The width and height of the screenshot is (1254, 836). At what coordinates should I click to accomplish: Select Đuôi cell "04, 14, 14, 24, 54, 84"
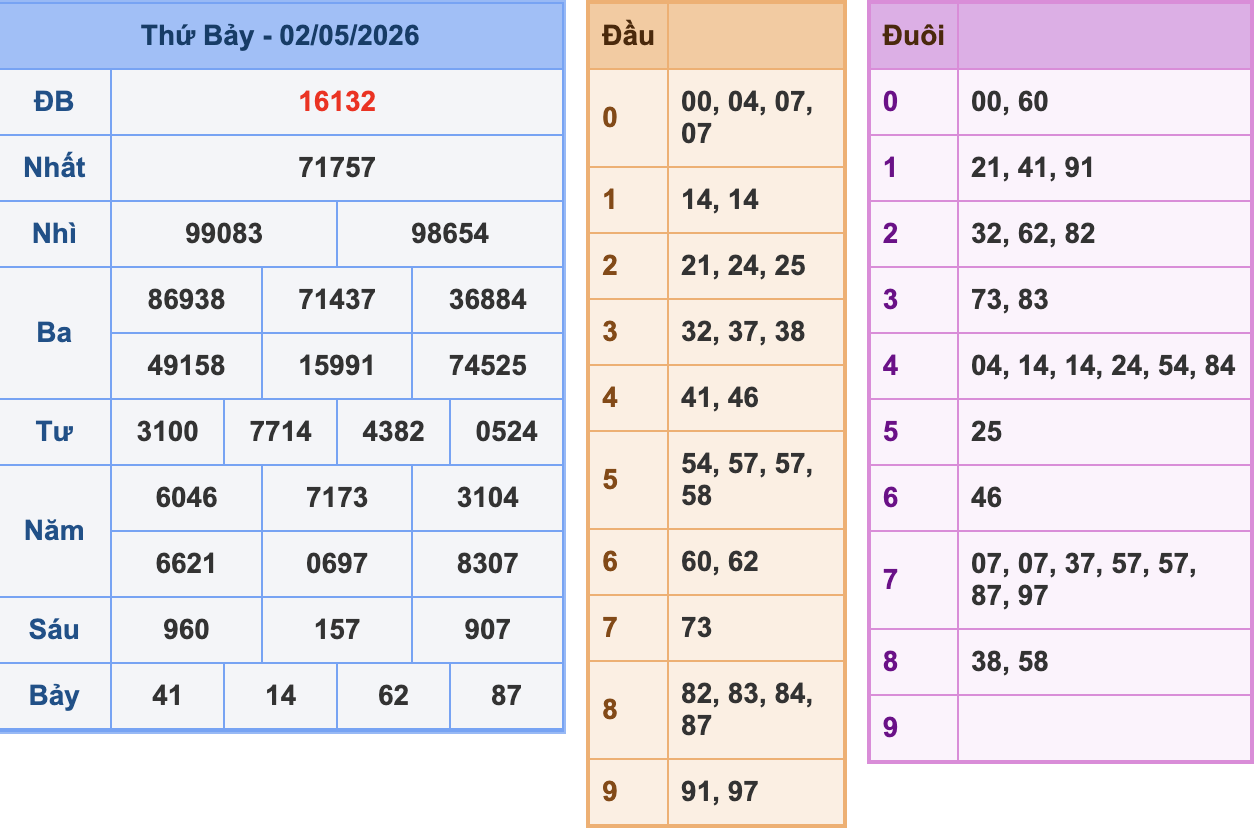click(x=1105, y=366)
